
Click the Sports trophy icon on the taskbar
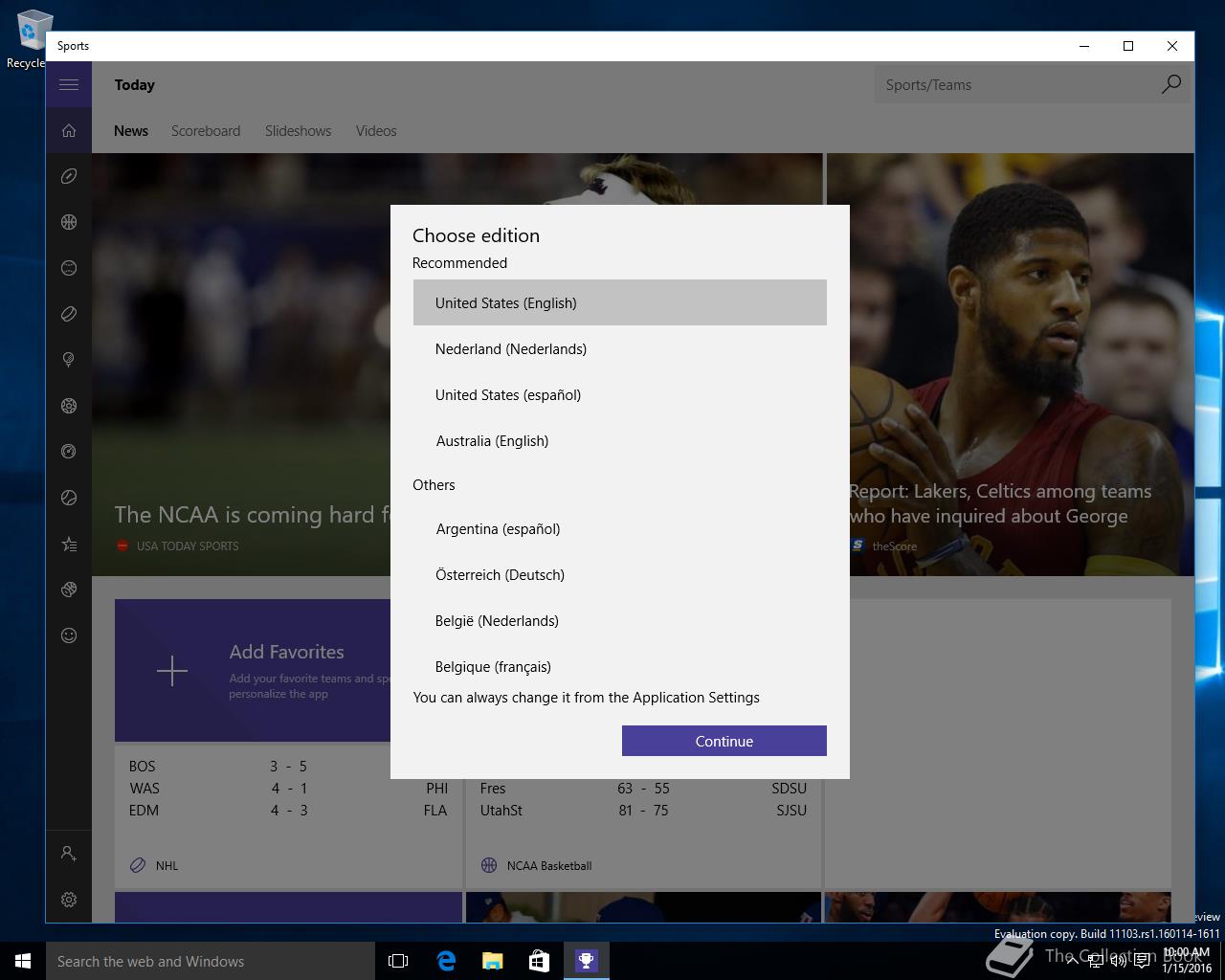(586, 961)
